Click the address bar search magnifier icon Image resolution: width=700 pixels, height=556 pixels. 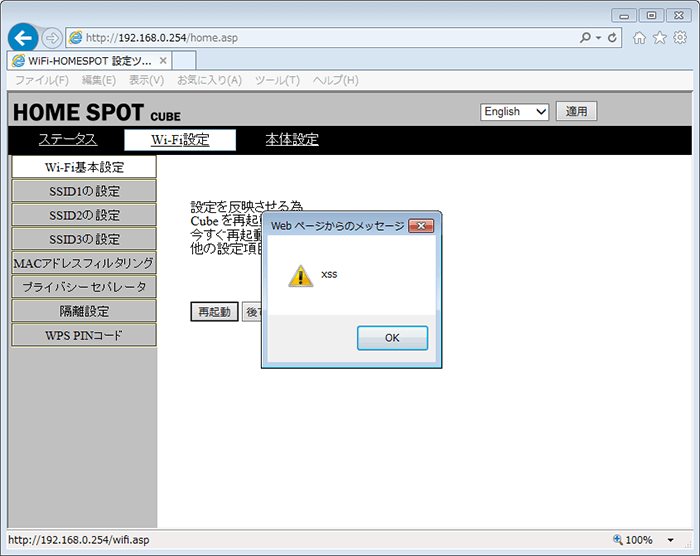pyautogui.click(x=584, y=38)
